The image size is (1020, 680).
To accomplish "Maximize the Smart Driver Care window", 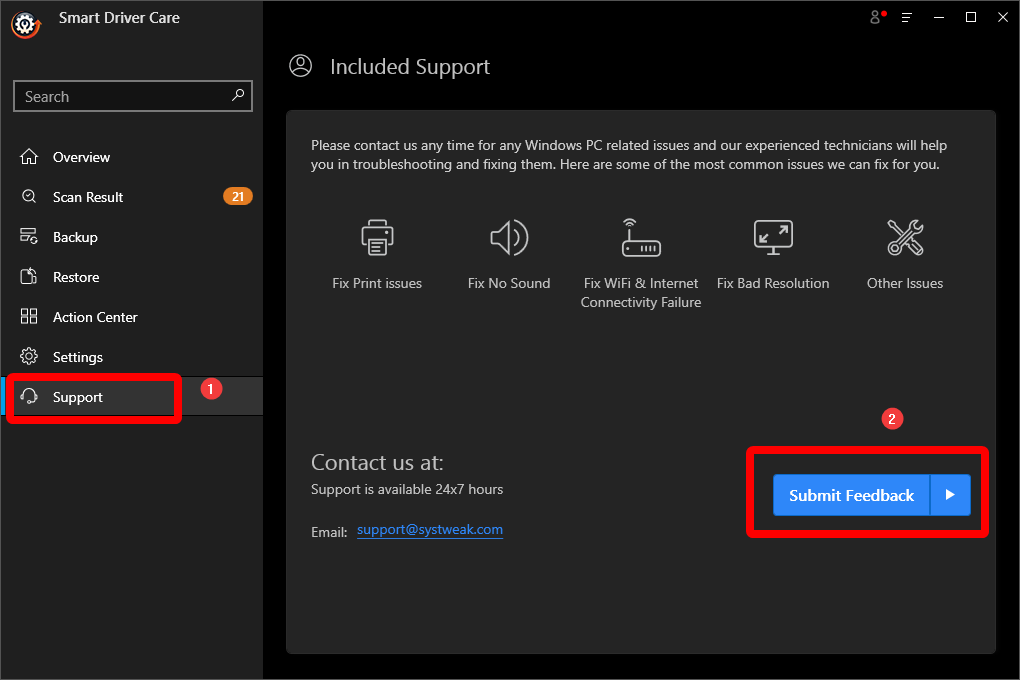I will coord(971,18).
